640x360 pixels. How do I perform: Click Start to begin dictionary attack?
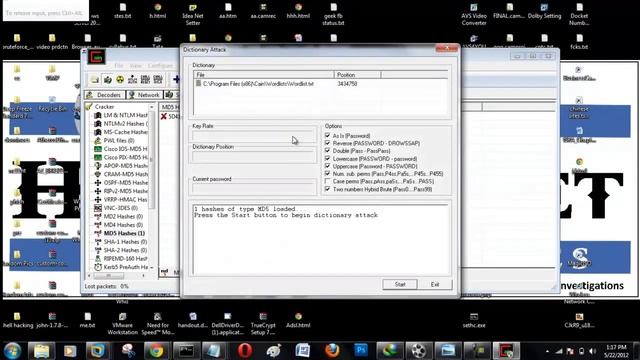point(400,284)
